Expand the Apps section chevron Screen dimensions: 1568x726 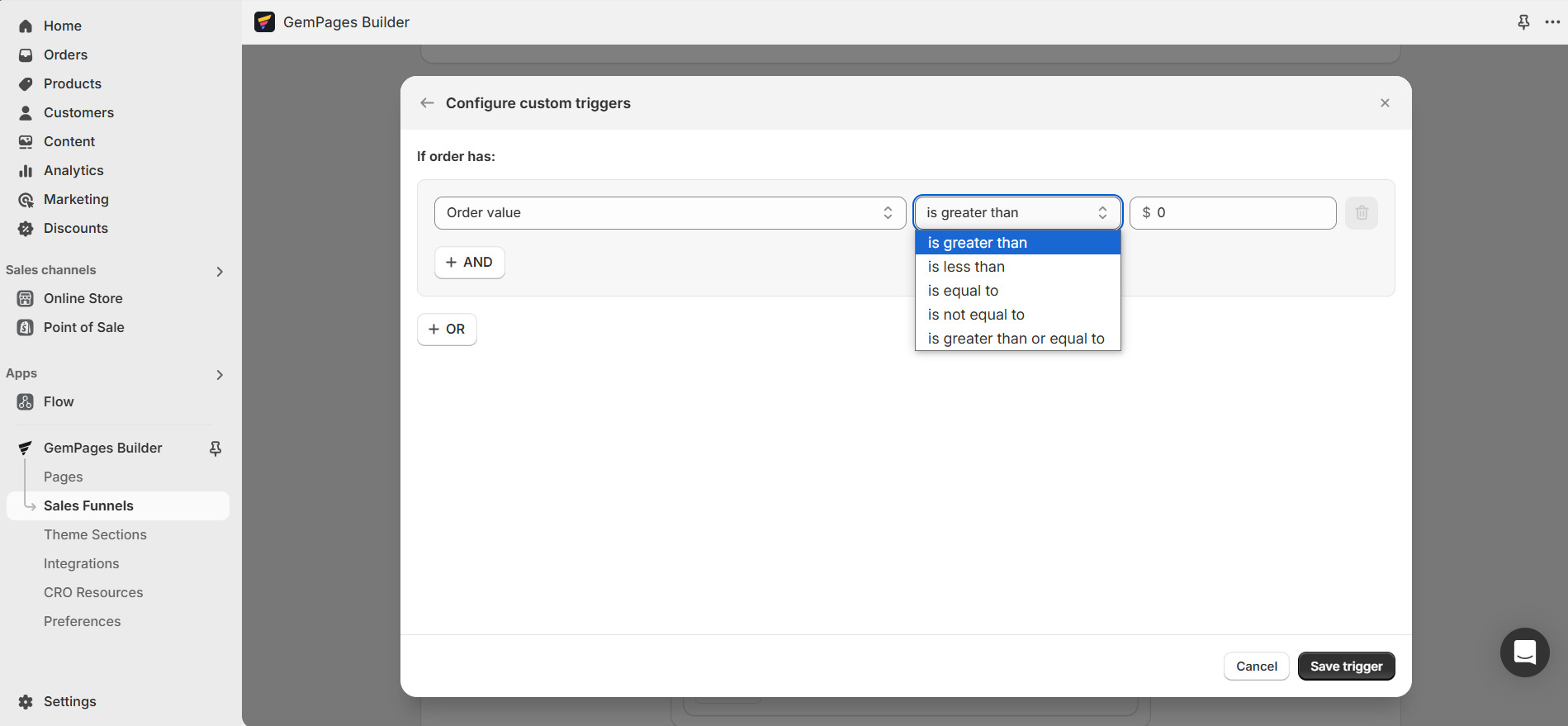[220, 374]
